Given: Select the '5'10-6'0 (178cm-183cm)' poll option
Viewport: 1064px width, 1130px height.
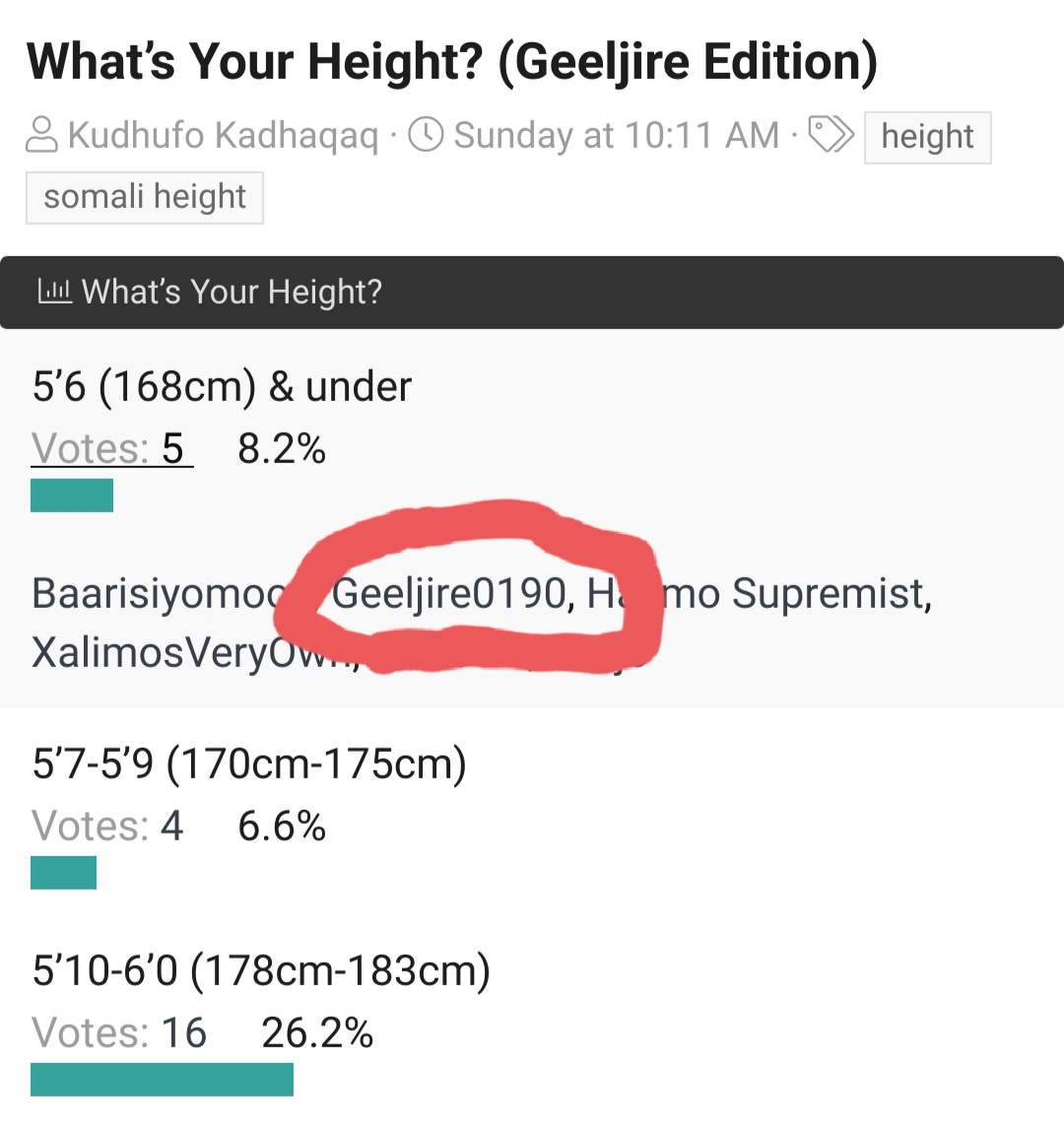Looking at the screenshot, I should pyautogui.click(x=261, y=970).
